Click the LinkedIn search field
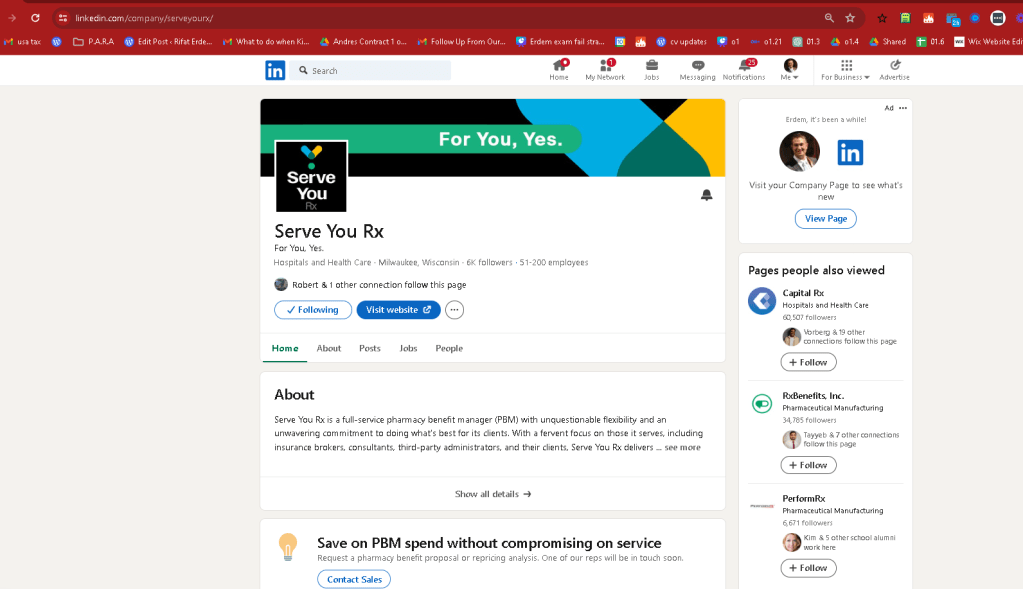 (371, 70)
